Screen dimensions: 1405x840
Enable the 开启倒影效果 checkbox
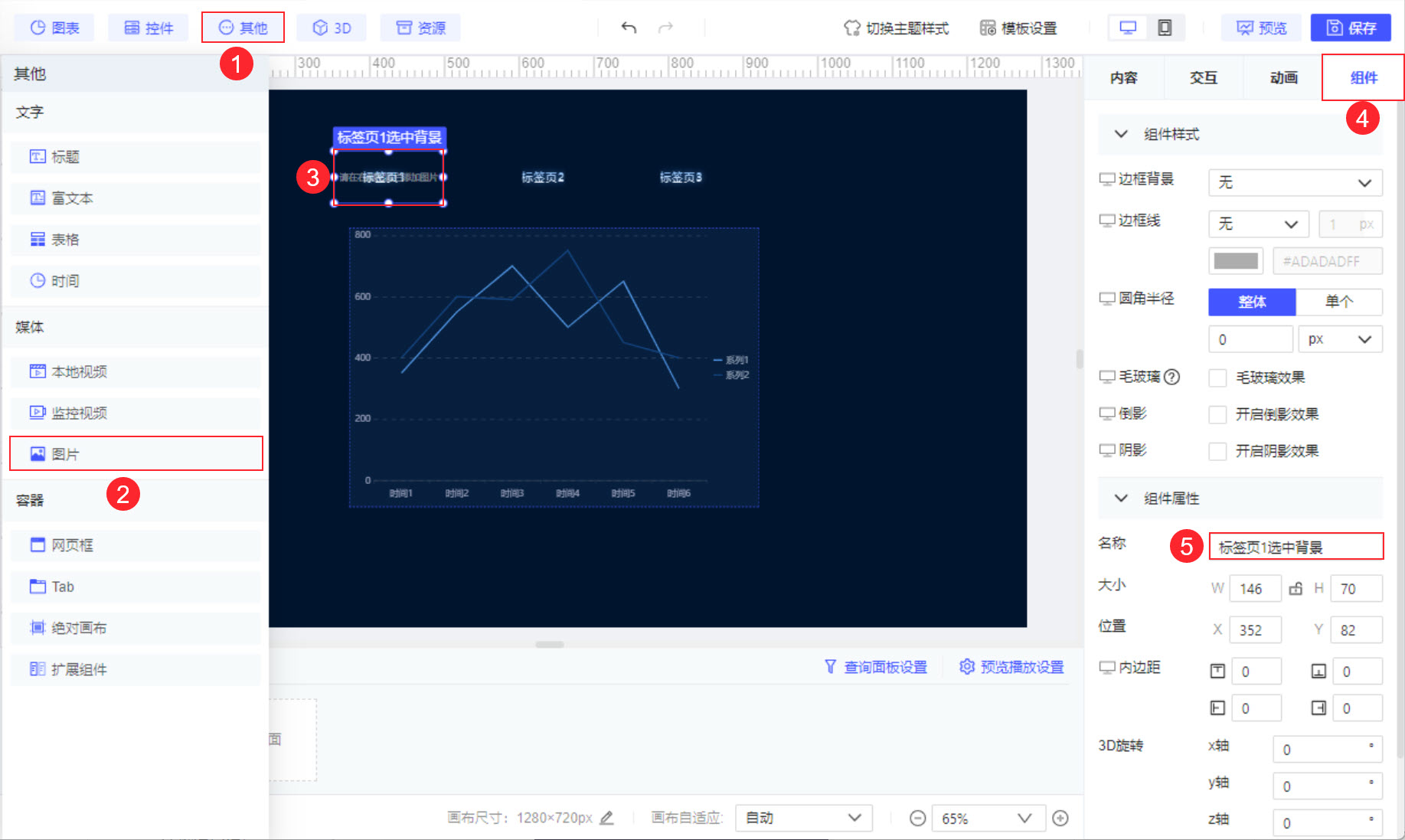(1217, 414)
